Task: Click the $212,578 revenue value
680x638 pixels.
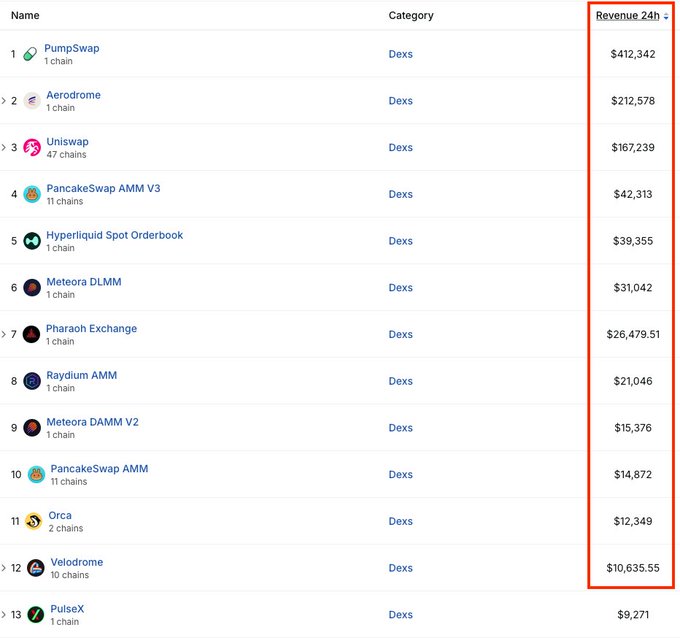Action: [x=633, y=101]
